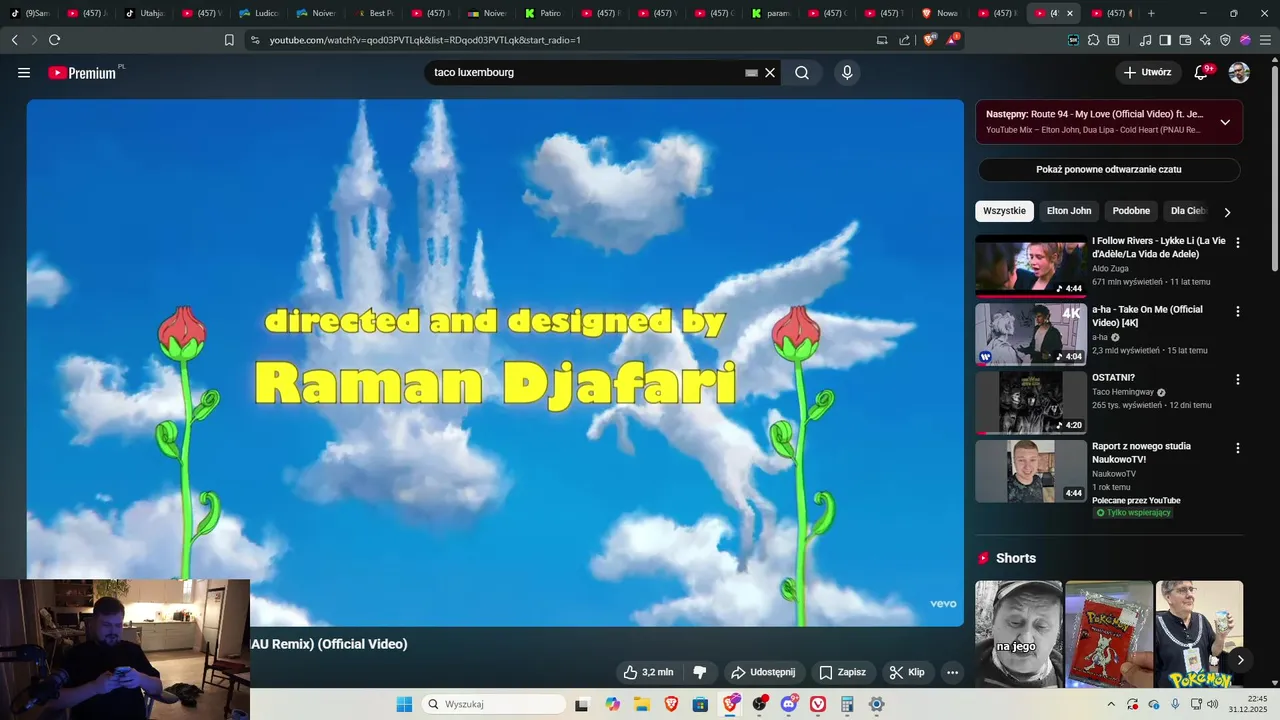Open options for I Follow Rivers video
The height and width of the screenshot is (720, 1280).
coord(1238,243)
